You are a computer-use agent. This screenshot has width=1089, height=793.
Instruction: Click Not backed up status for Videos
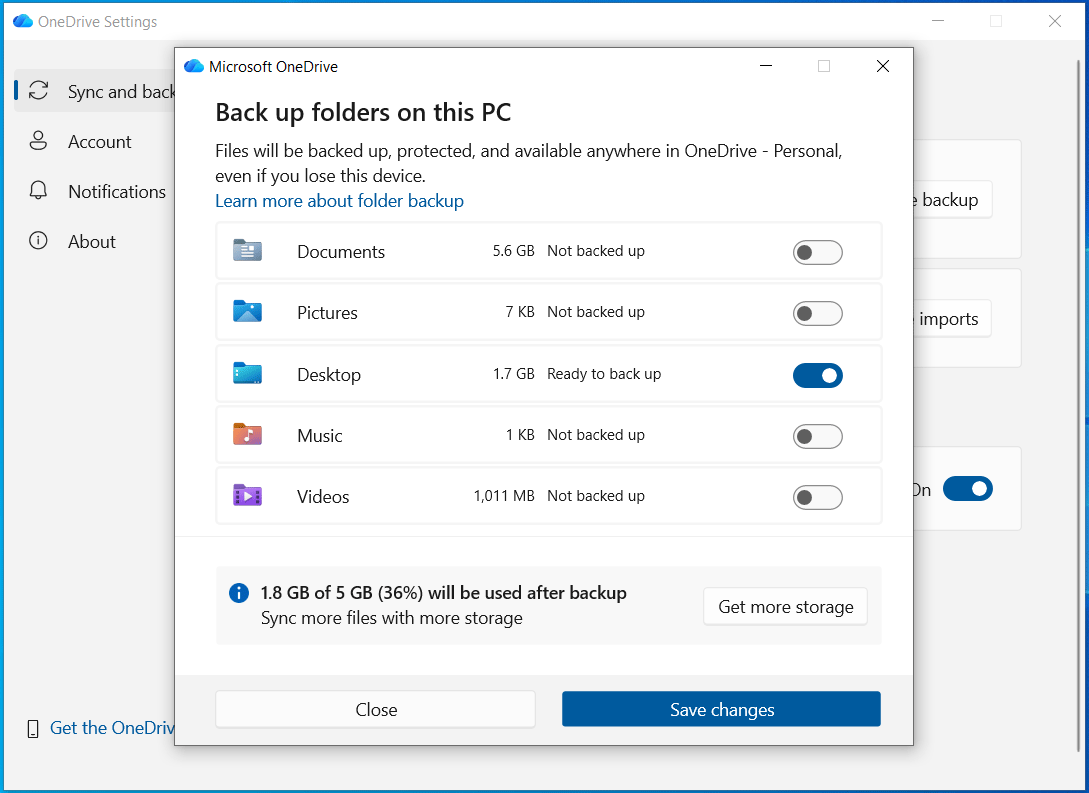coord(596,496)
